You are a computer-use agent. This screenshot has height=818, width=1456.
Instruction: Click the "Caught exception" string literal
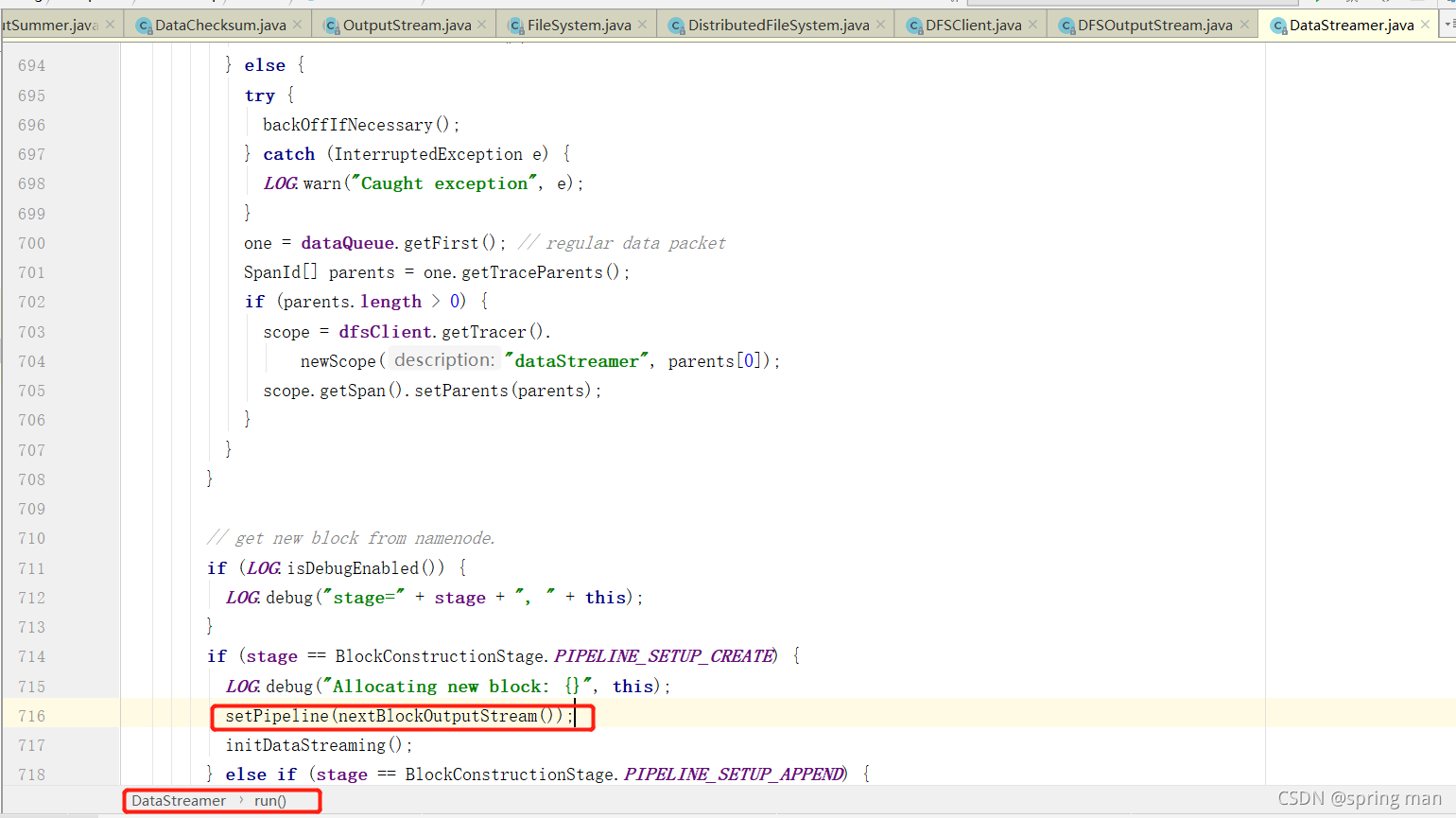(443, 183)
